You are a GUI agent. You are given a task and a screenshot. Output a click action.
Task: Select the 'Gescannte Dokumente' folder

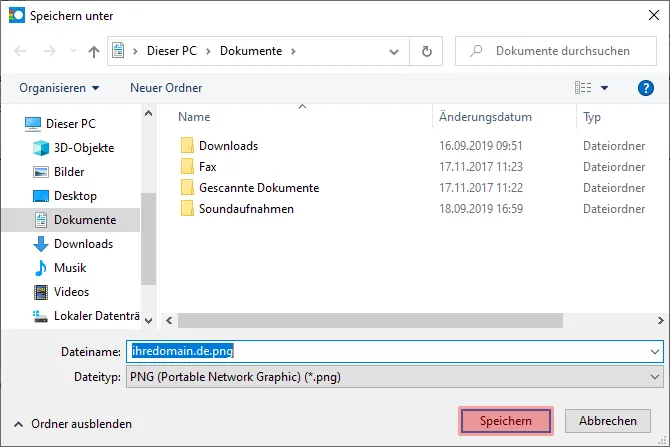click(259, 188)
